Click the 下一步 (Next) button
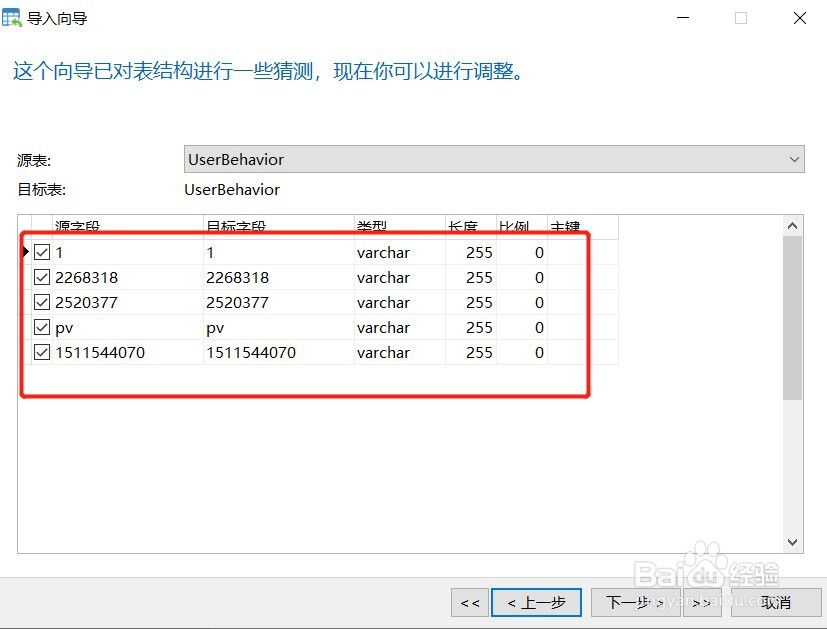This screenshot has height=629, width=827. [x=636, y=603]
